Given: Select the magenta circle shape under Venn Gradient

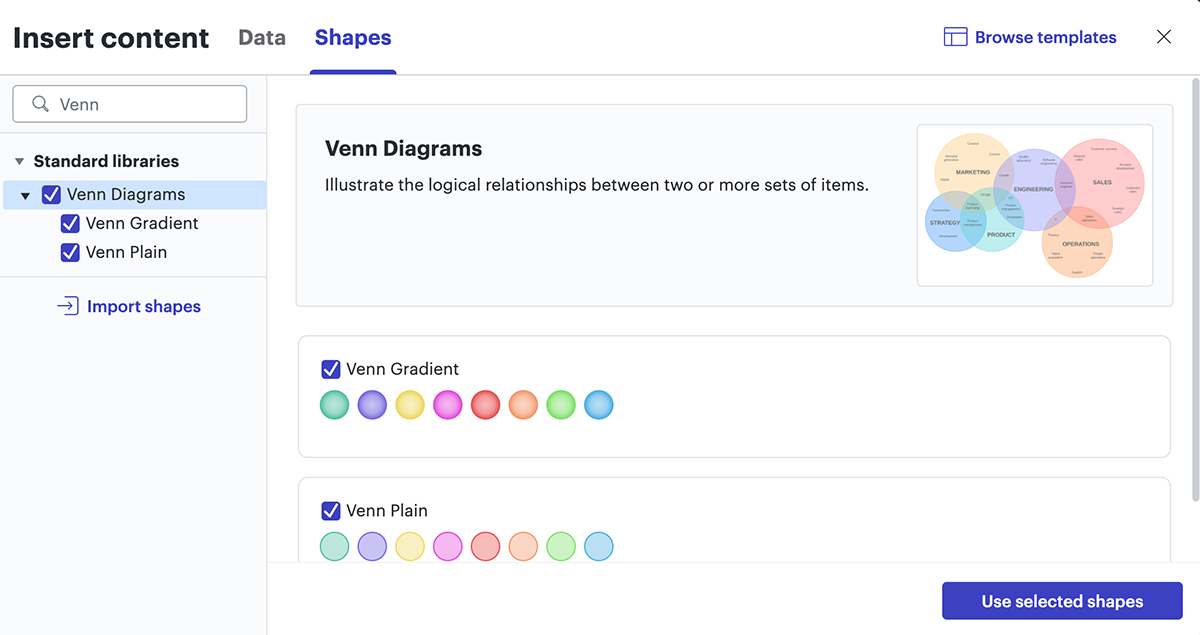Looking at the screenshot, I should (448, 405).
